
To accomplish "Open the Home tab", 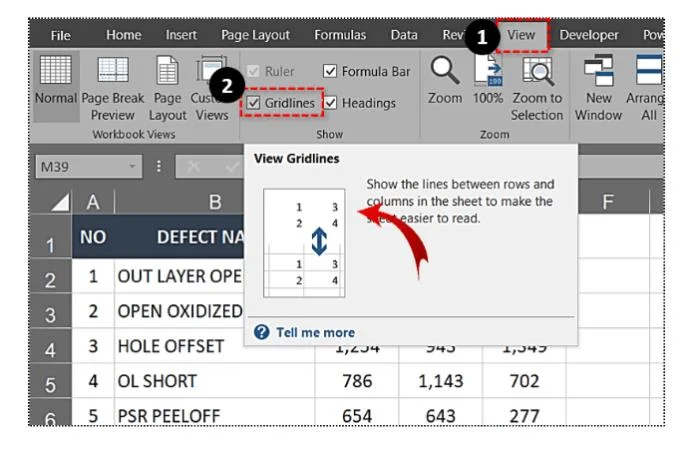I will 123,35.
